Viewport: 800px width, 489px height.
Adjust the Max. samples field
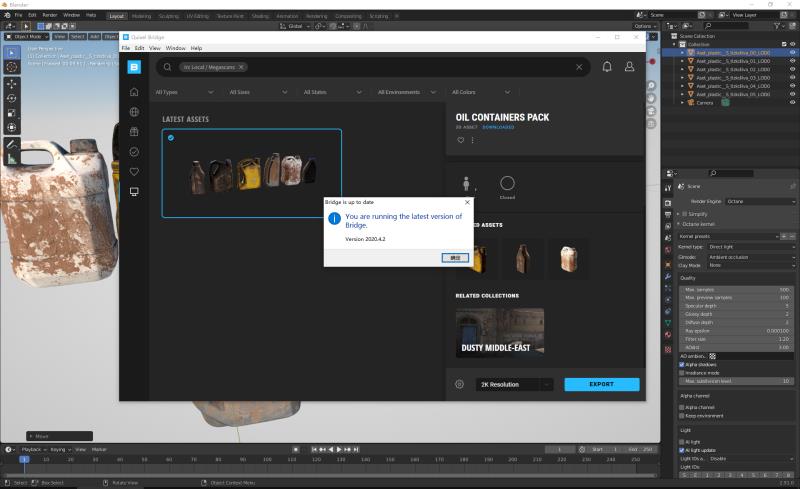click(x=736, y=289)
